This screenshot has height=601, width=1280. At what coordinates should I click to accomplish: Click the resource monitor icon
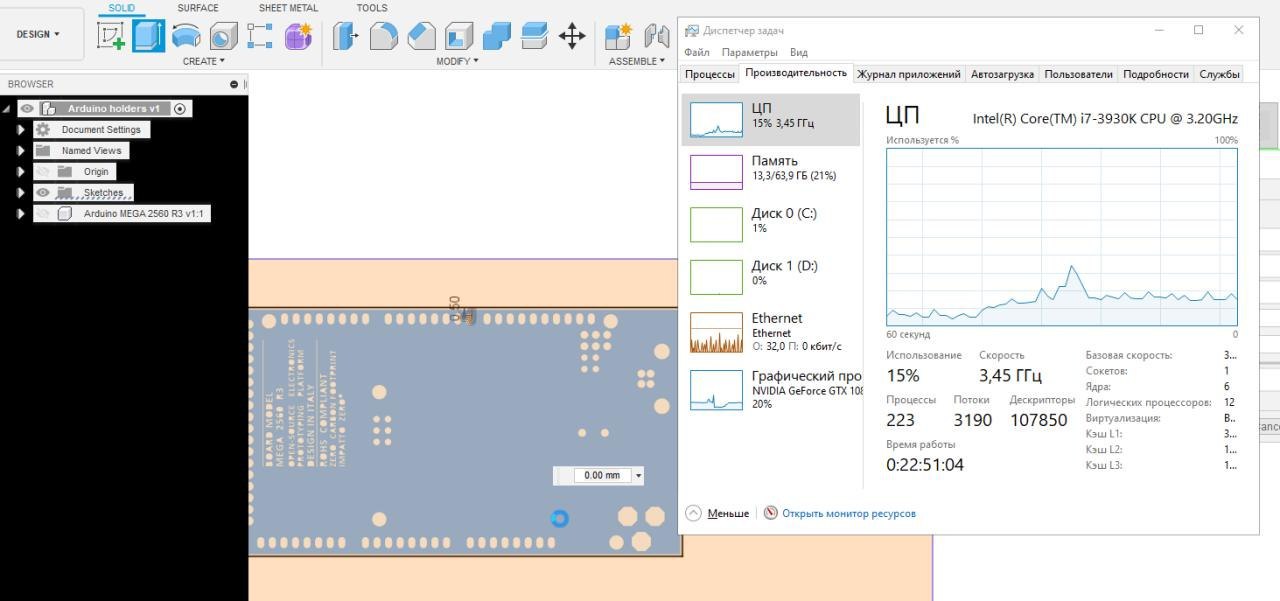pos(771,513)
